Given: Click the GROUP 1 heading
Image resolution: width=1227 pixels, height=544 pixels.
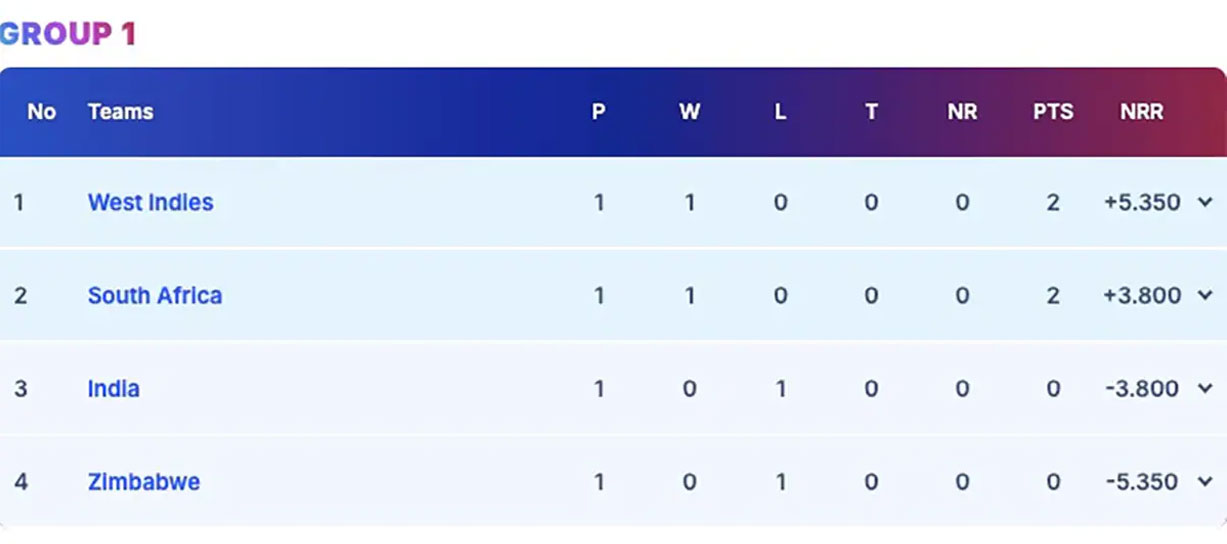Looking at the screenshot, I should click(x=66, y=34).
